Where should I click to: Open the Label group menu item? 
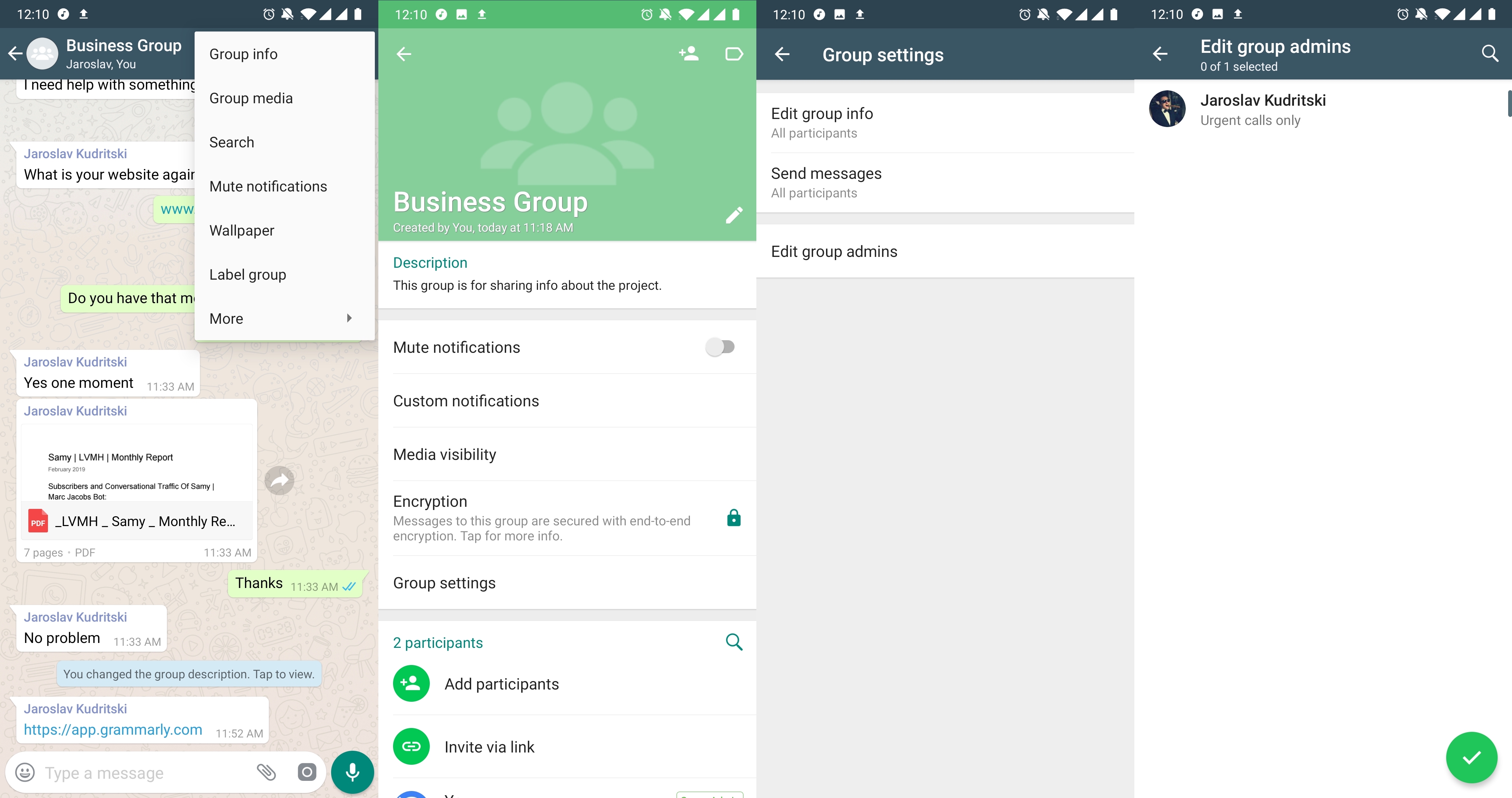coord(247,274)
